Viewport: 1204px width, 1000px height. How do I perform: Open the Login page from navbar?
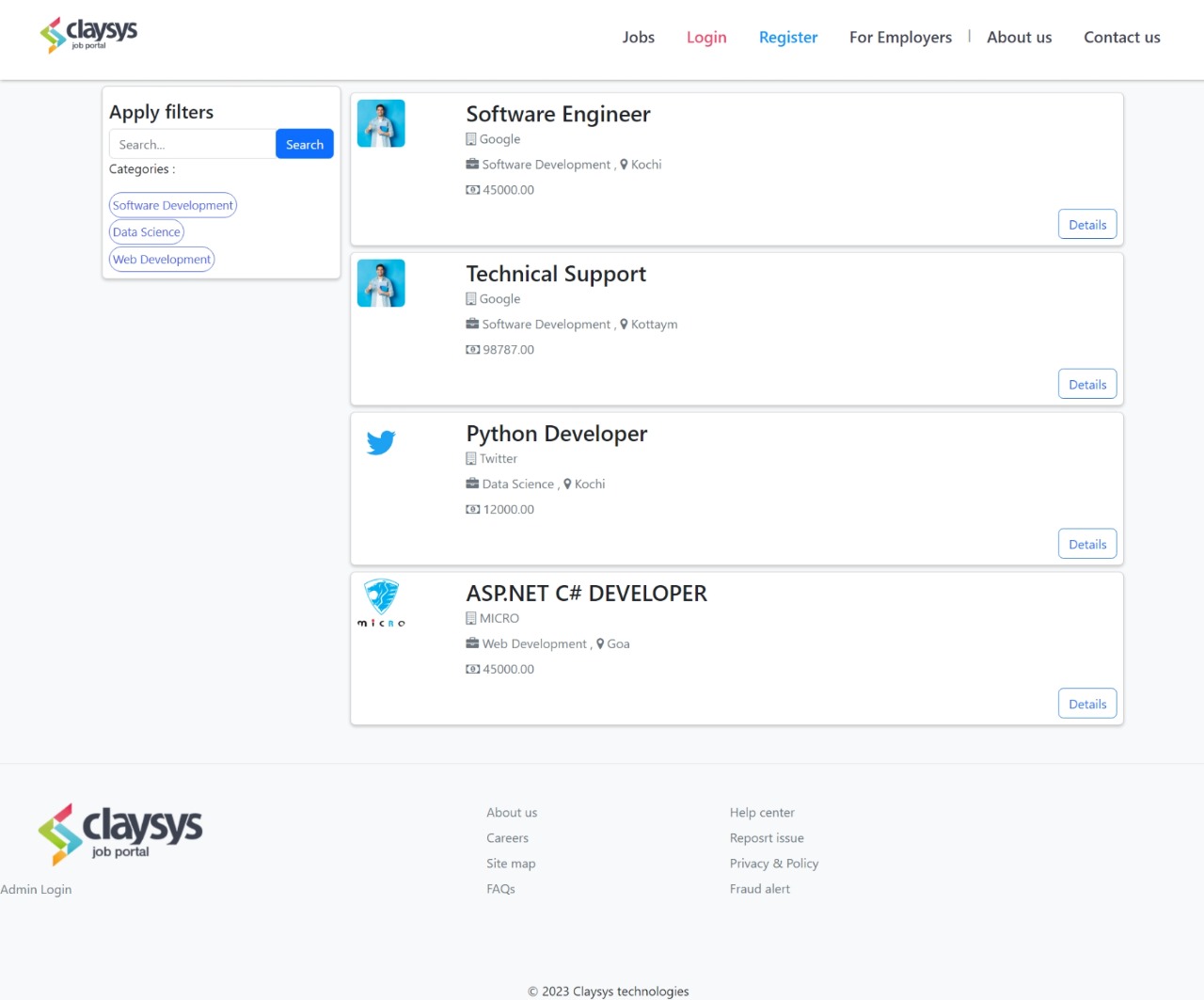click(705, 38)
